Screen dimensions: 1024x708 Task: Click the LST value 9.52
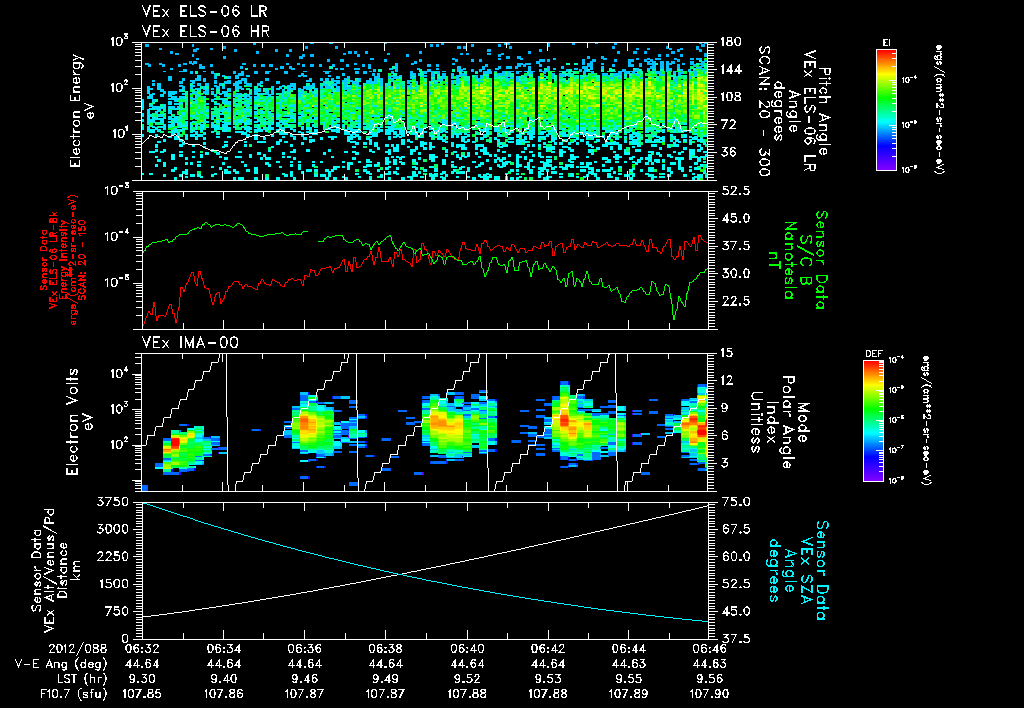tap(466, 679)
